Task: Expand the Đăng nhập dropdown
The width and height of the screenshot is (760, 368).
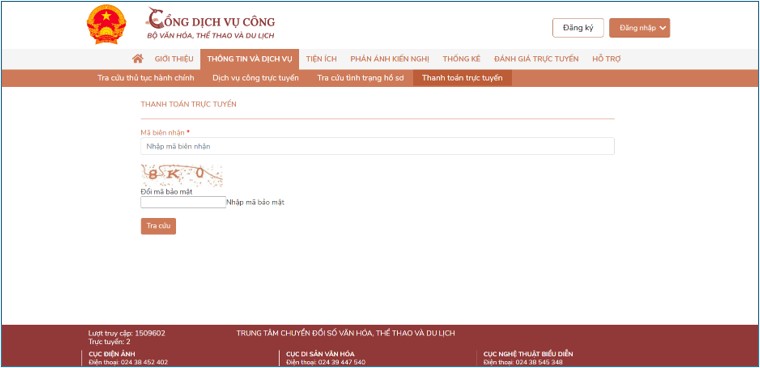Action: point(639,28)
